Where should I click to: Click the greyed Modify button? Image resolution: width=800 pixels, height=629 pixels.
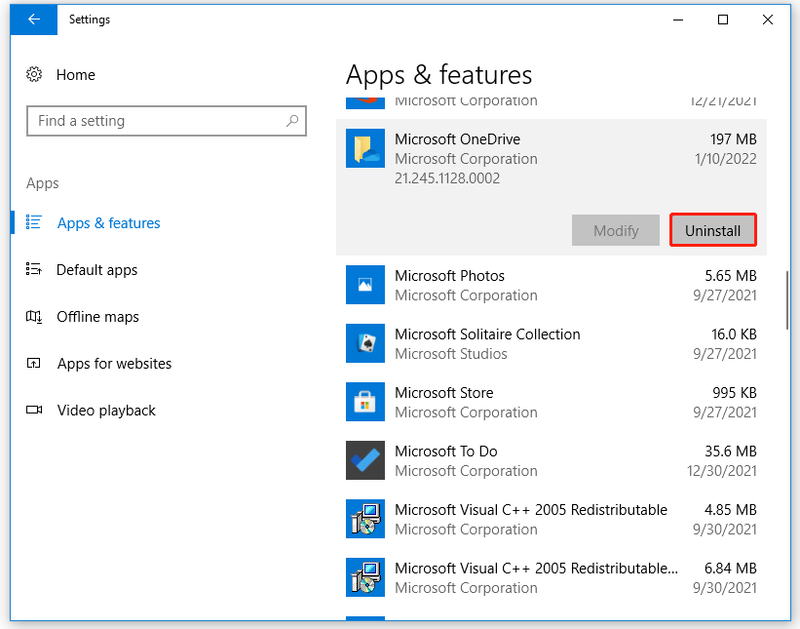[616, 230]
